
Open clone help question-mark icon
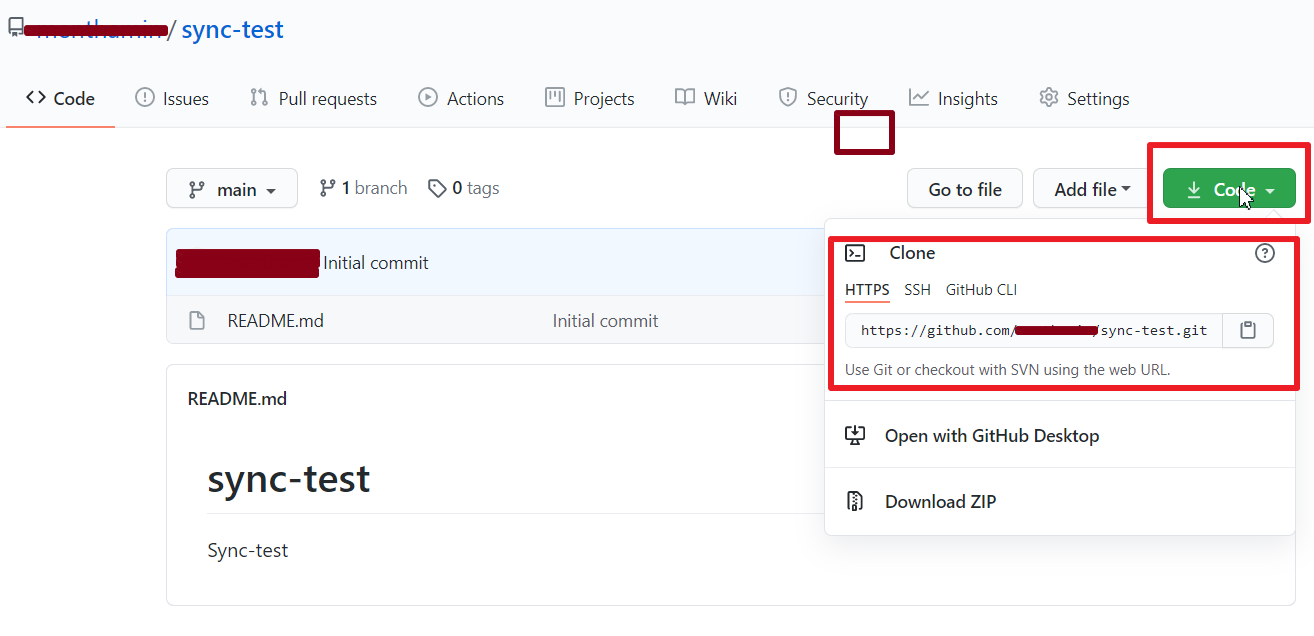[x=1265, y=253]
